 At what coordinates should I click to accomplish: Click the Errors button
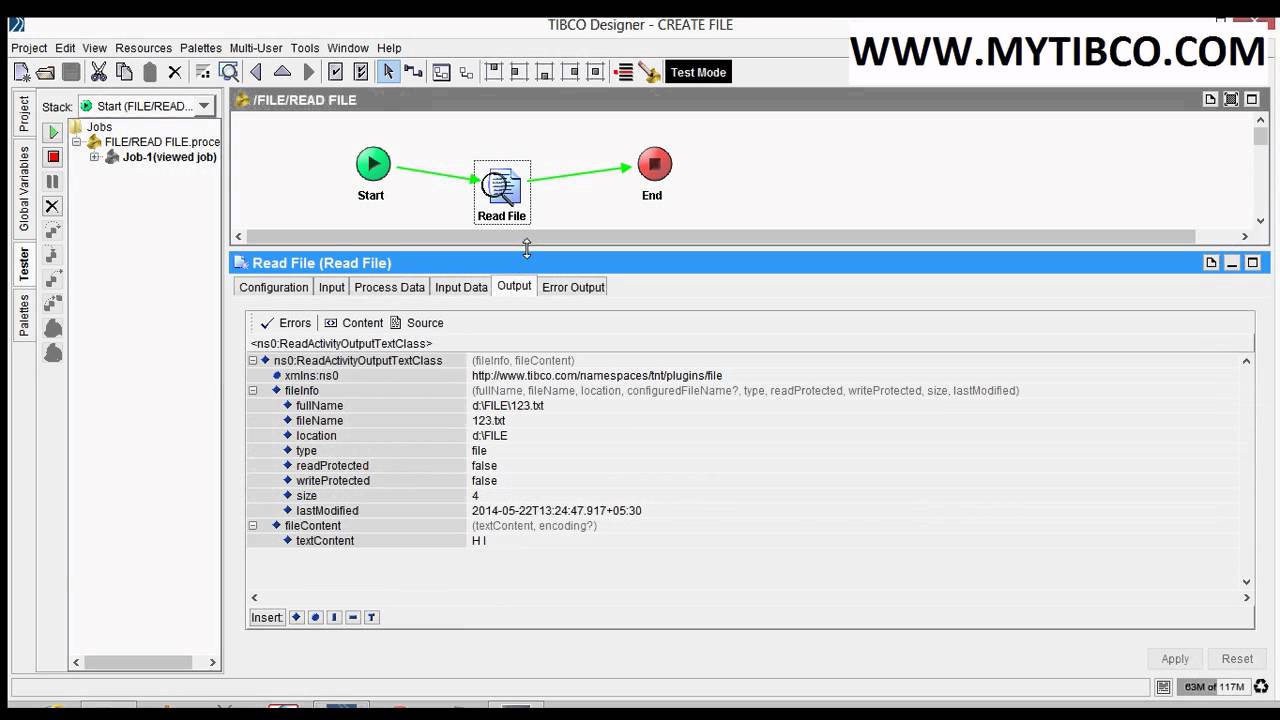(x=285, y=323)
